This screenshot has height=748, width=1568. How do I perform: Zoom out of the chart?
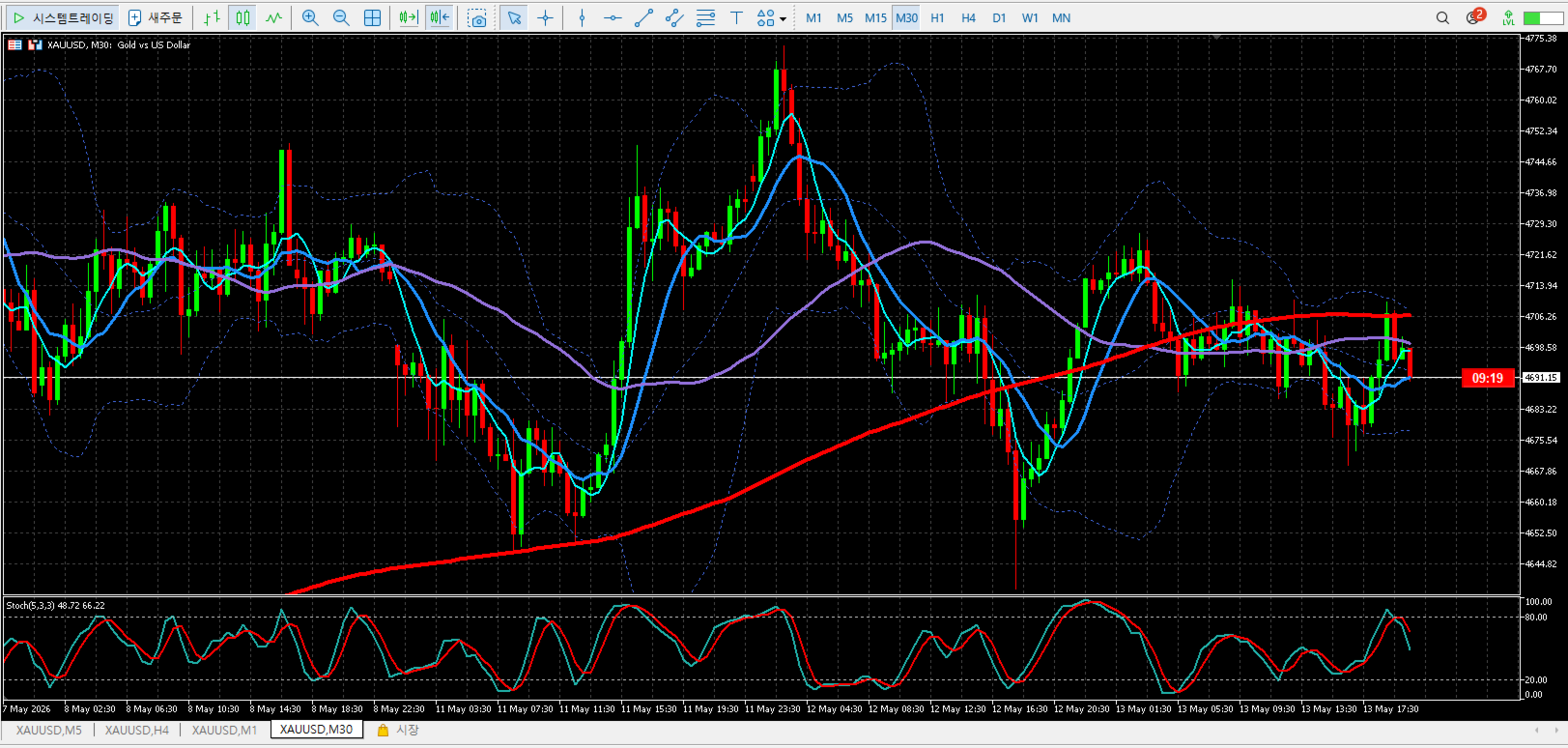point(341,17)
